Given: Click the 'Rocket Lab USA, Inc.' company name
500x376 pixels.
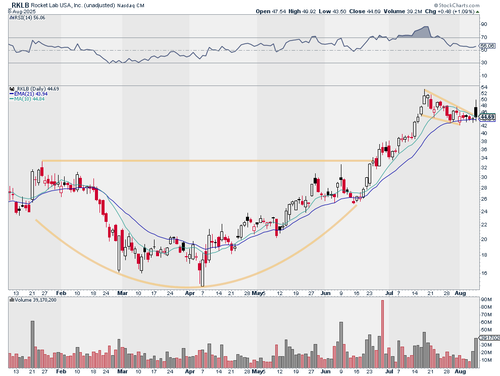Looking at the screenshot, I should click(57, 5).
